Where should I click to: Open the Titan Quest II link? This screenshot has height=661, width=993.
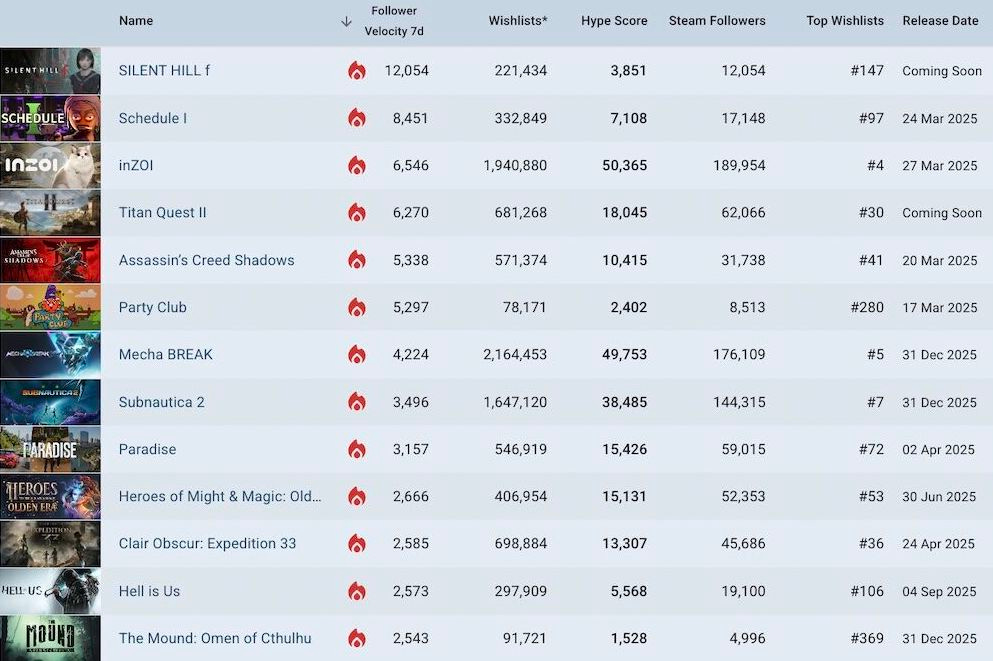[163, 213]
